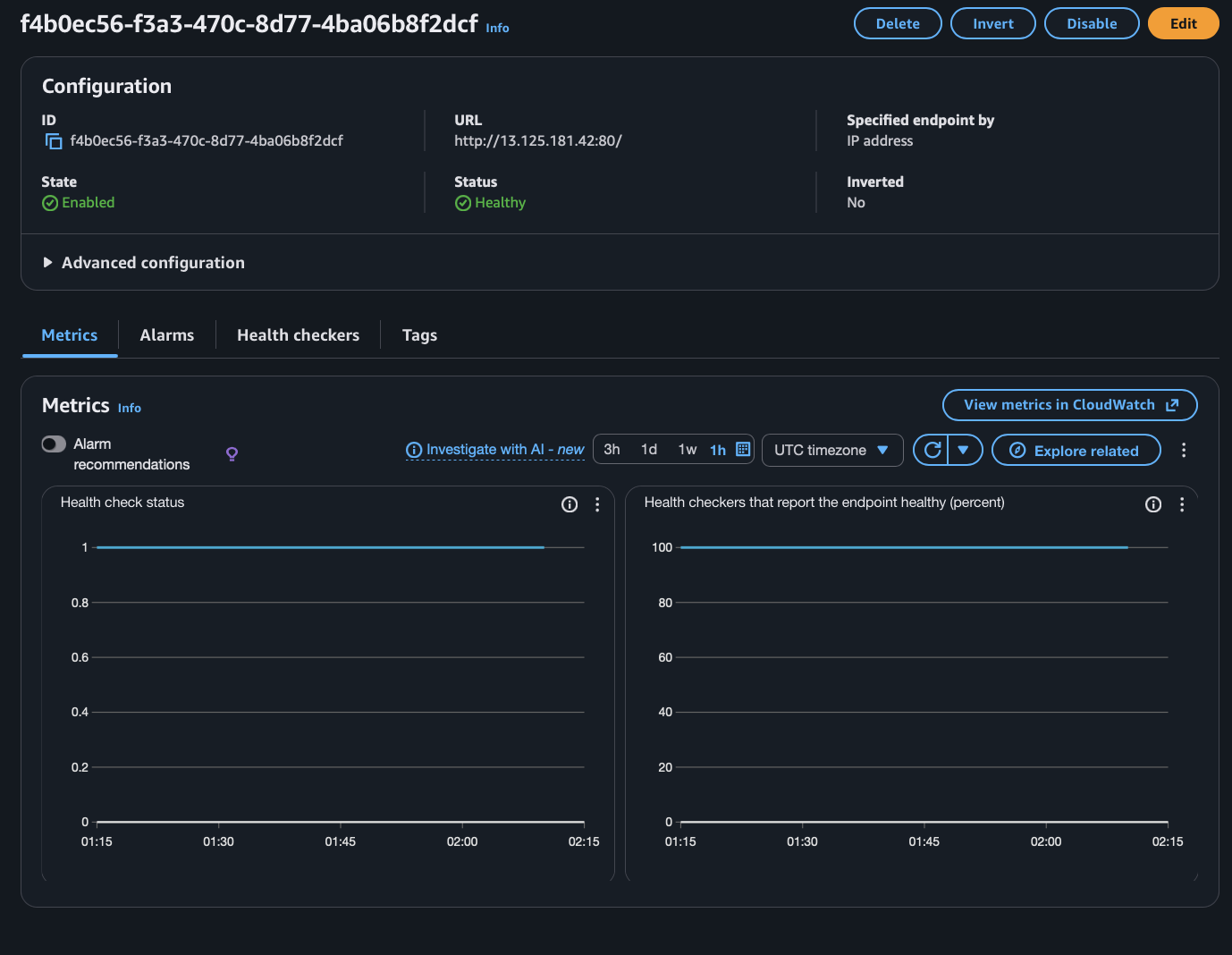Screen dimensions: 1232x955
Task: Open Health check status graph options menu
Action: coord(597,504)
